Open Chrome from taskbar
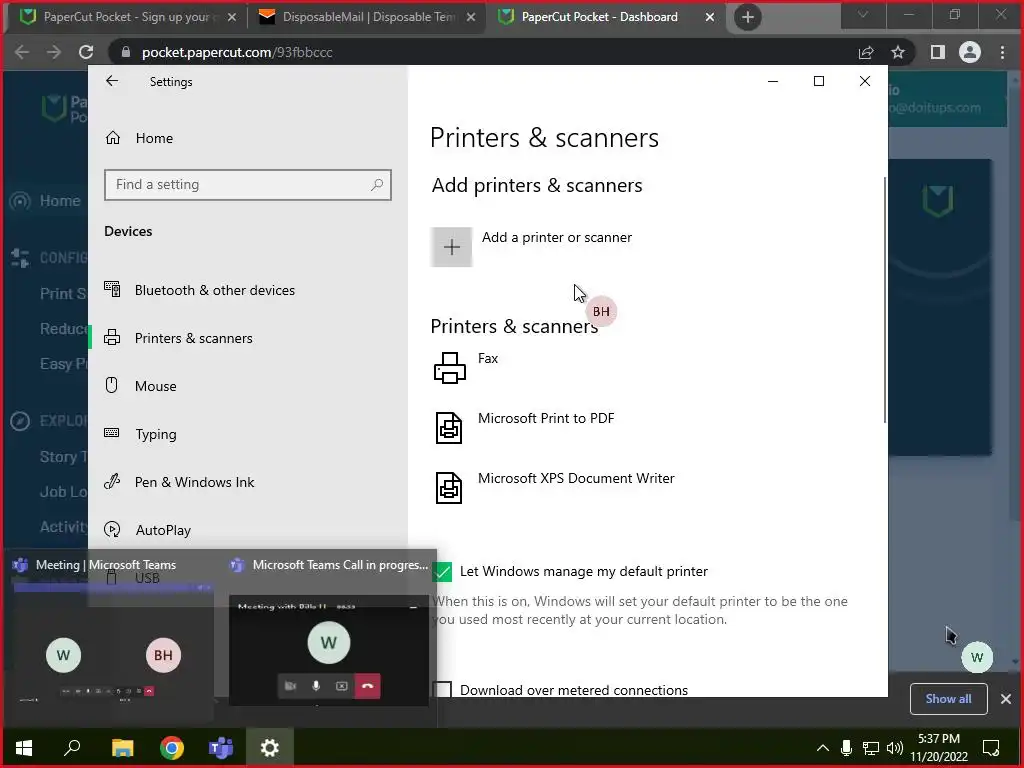 pos(172,748)
